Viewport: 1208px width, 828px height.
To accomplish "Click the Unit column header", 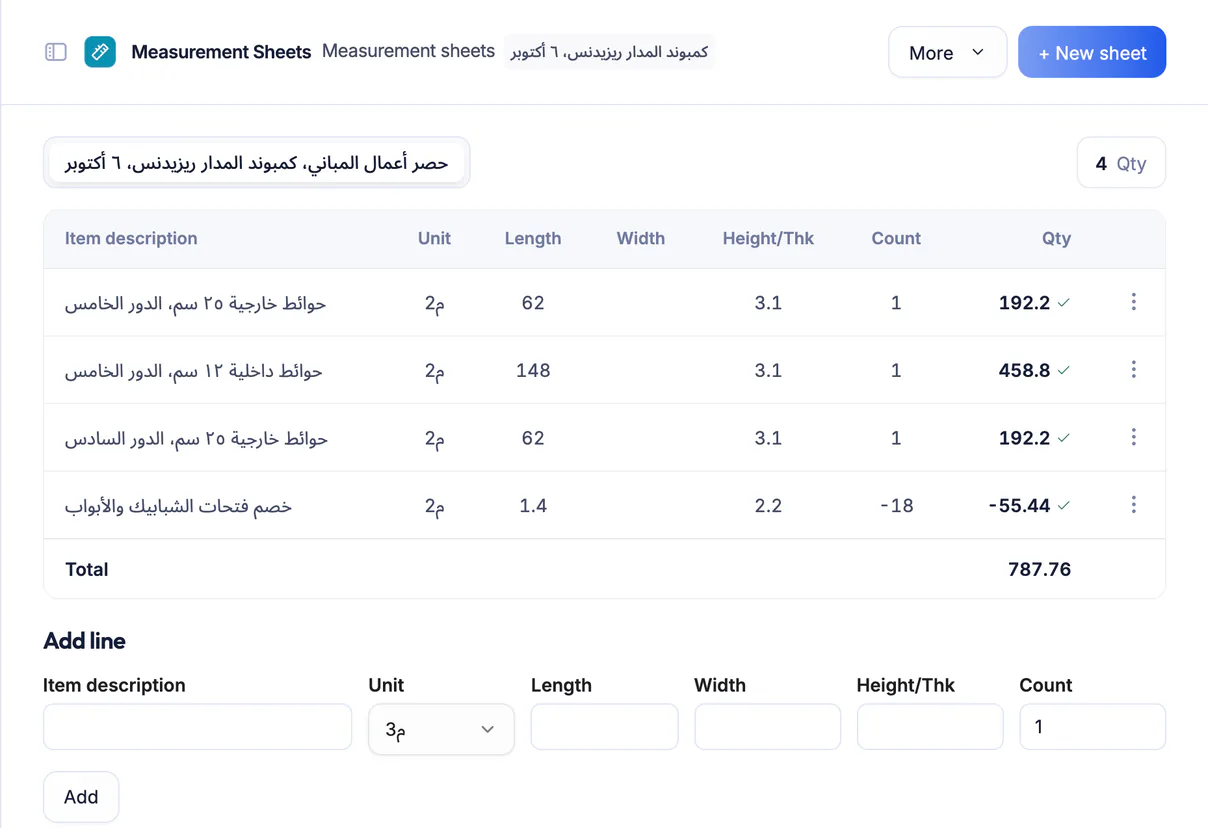I will click(434, 238).
